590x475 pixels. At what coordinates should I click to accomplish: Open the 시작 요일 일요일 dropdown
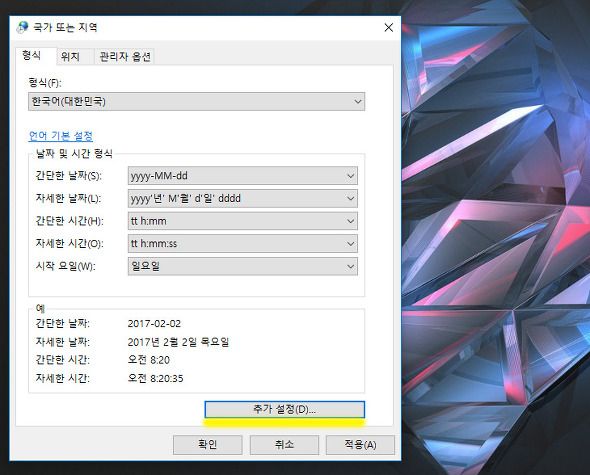[243, 266]
